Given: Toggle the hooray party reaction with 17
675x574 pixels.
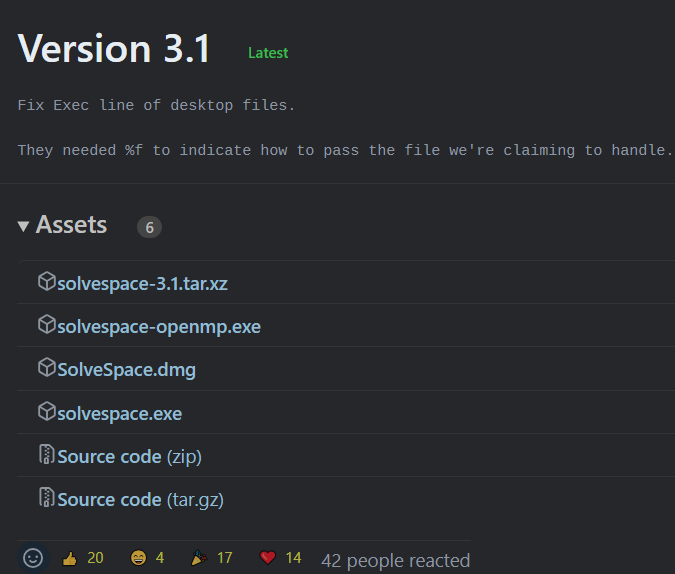Looking at the screenshot, I should (x=211, y=558).
